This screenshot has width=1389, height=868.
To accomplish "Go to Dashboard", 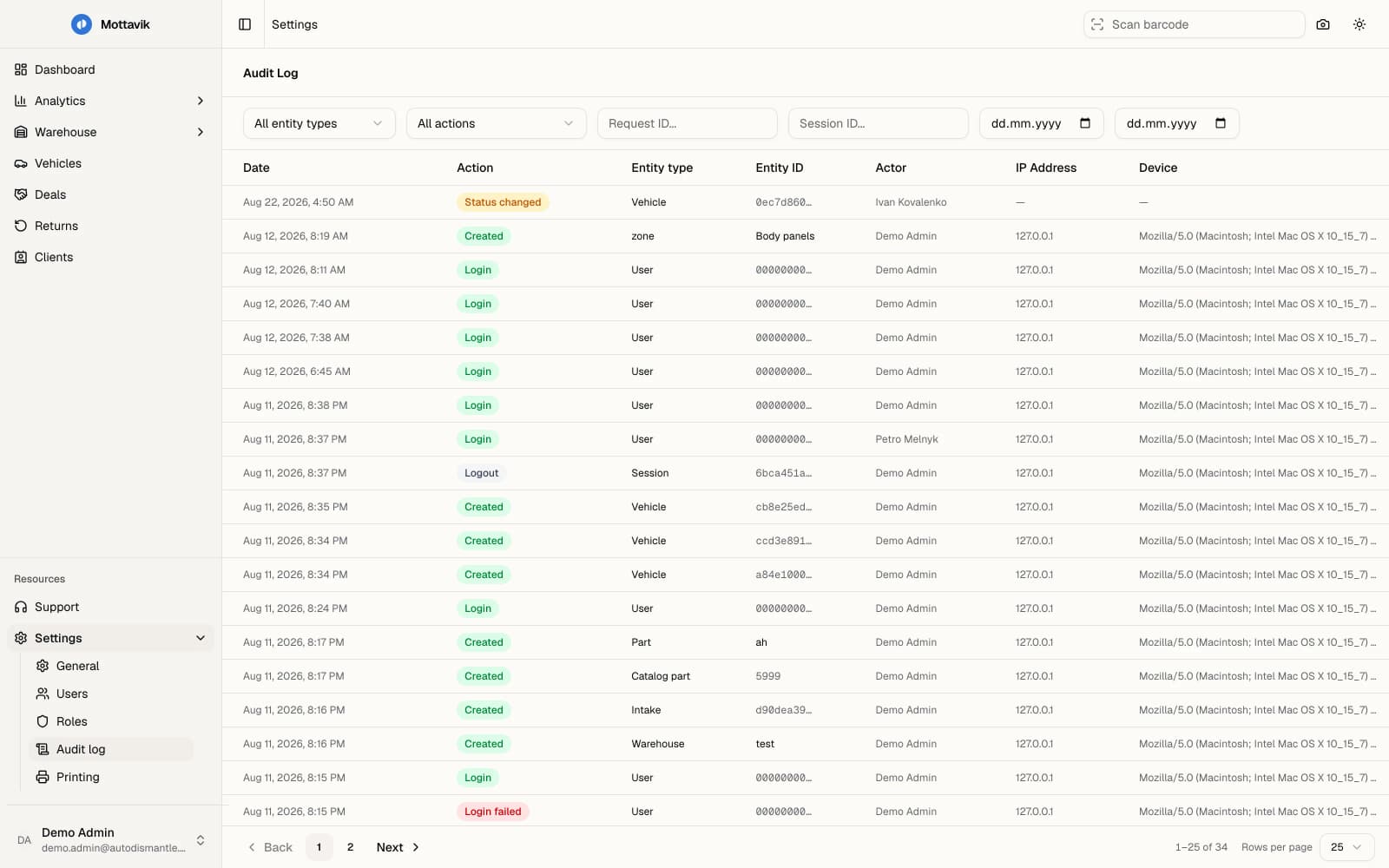I will [110, 69].
